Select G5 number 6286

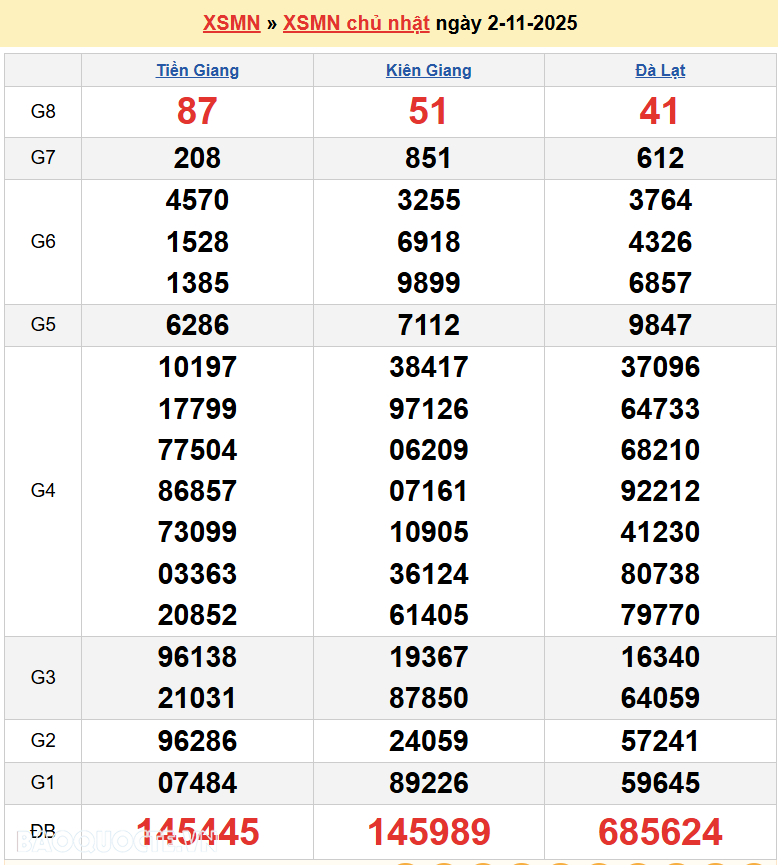[x=197, y=325]
